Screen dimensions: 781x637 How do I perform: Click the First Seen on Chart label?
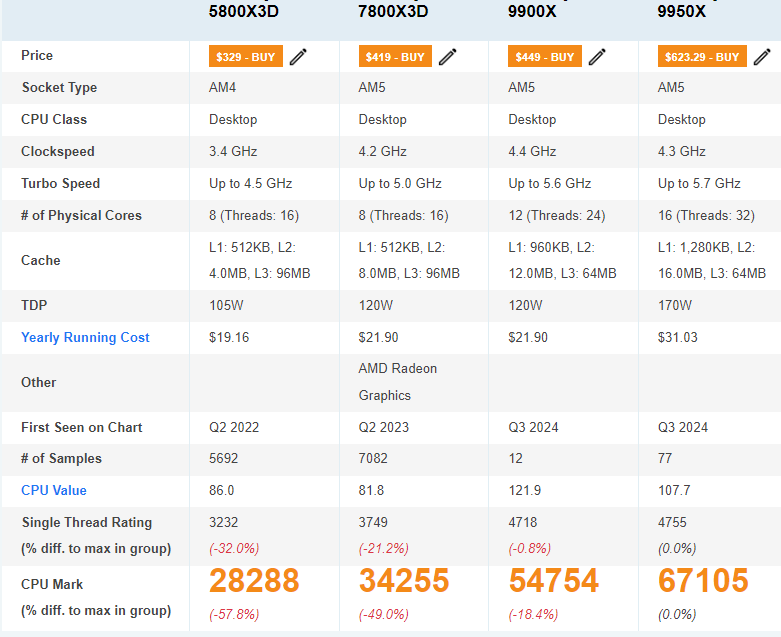pos(82,427)
